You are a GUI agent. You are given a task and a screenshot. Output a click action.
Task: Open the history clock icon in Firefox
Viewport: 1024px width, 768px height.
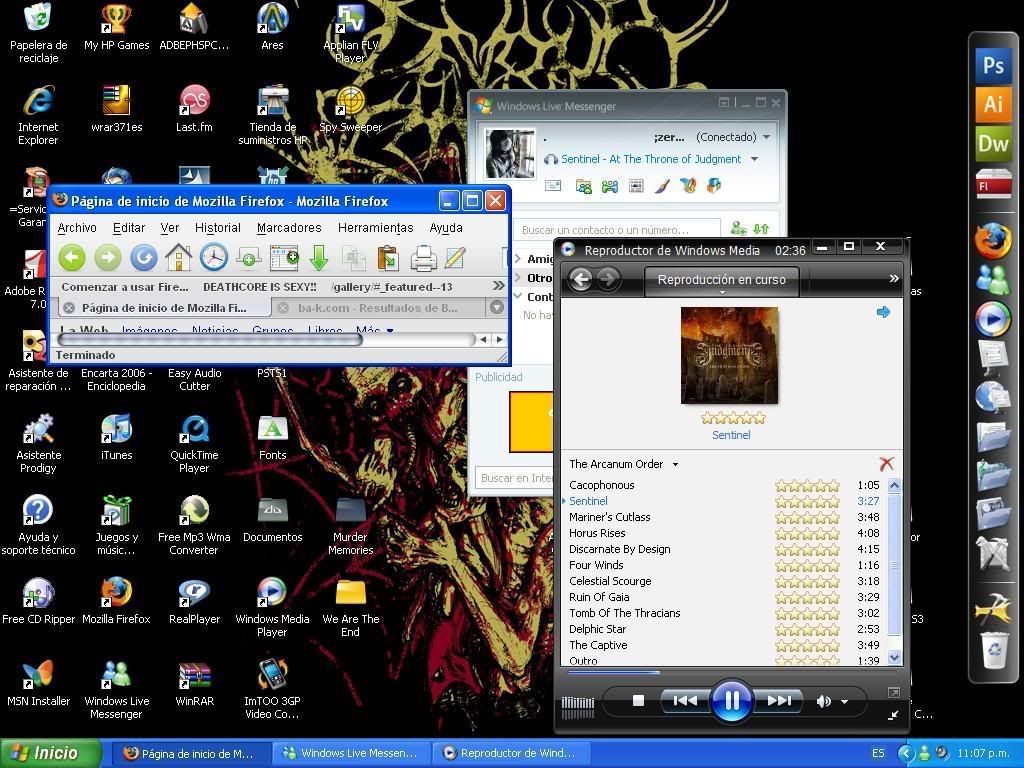(x=214, y=257)
